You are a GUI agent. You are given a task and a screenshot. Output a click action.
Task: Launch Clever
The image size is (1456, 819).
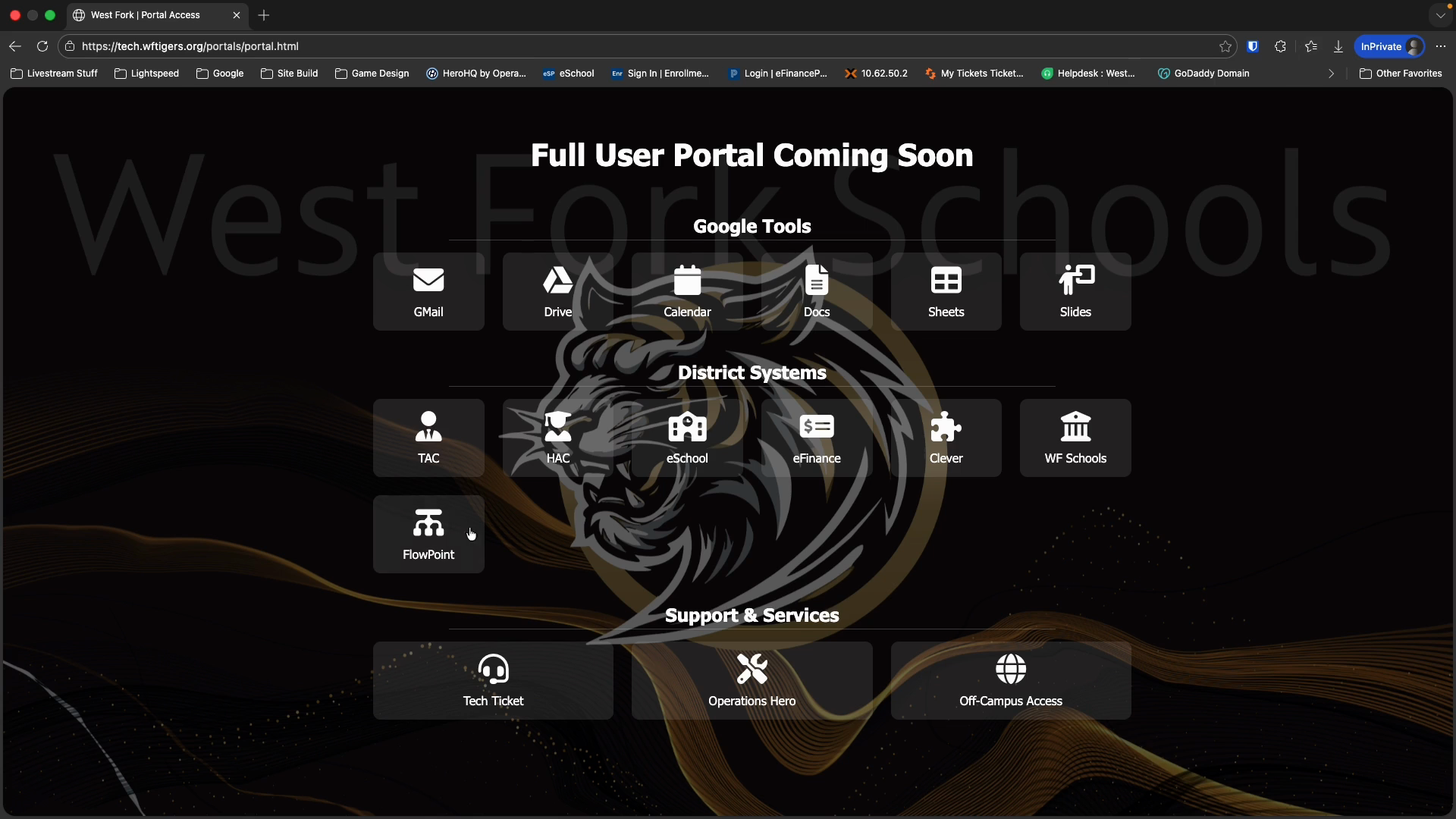[946, 438]
